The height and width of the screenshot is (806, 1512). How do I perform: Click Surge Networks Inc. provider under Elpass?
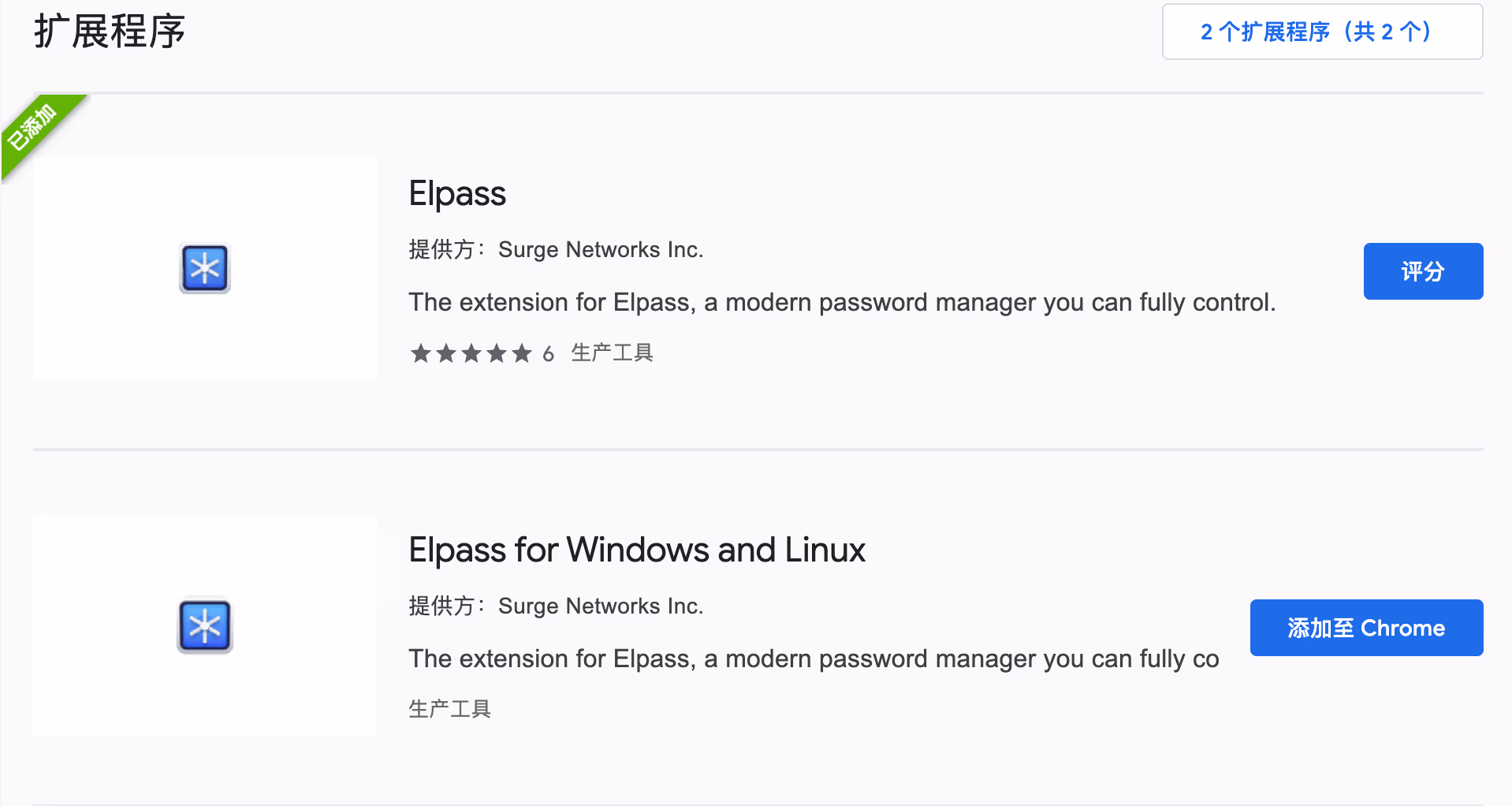[x=600, y=250]
